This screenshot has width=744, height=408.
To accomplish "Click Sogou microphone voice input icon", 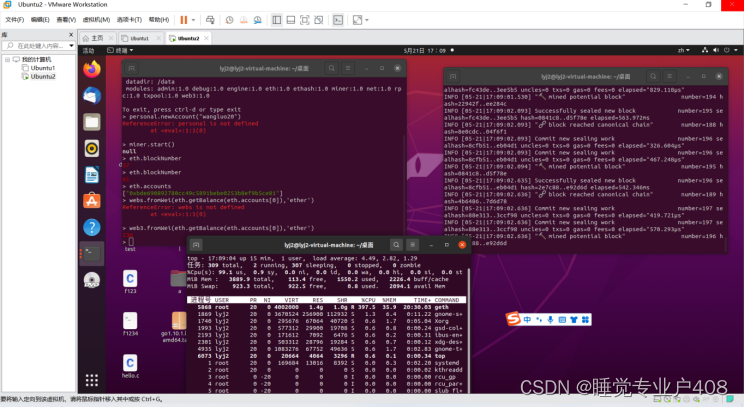I will pos(550,319).
